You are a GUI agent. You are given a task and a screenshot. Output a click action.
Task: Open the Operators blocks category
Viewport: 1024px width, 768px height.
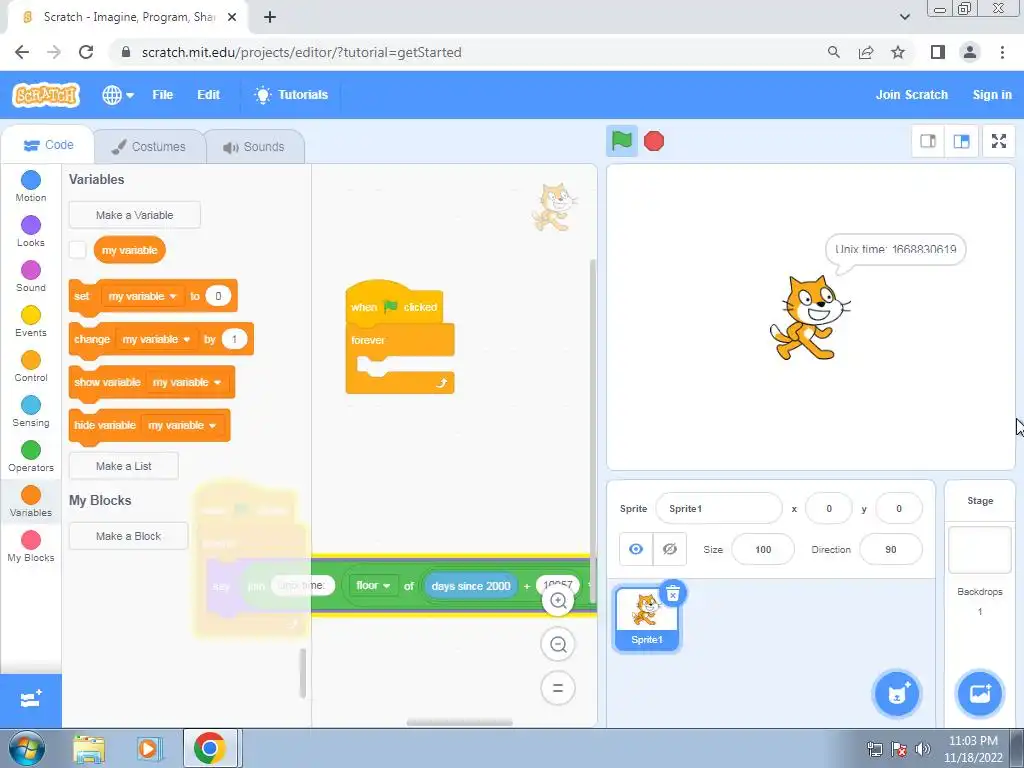[x=31, y=456]
